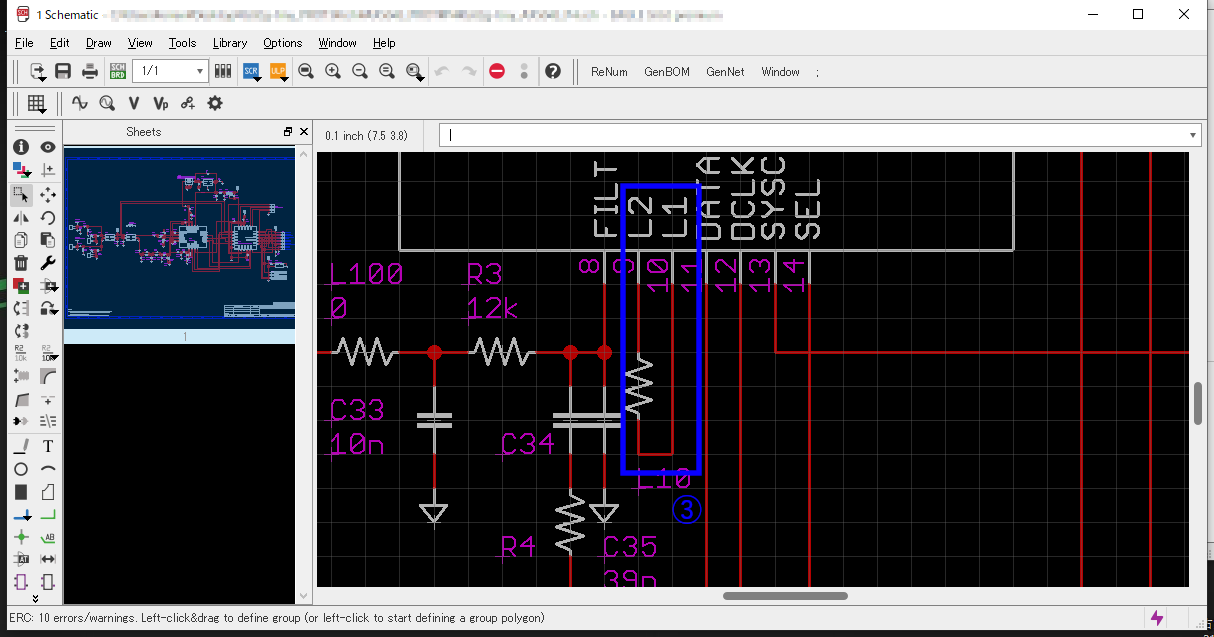Redraw the view with the zoom redraw icon
1214x637 pixels.
click(x=387, y=72)
